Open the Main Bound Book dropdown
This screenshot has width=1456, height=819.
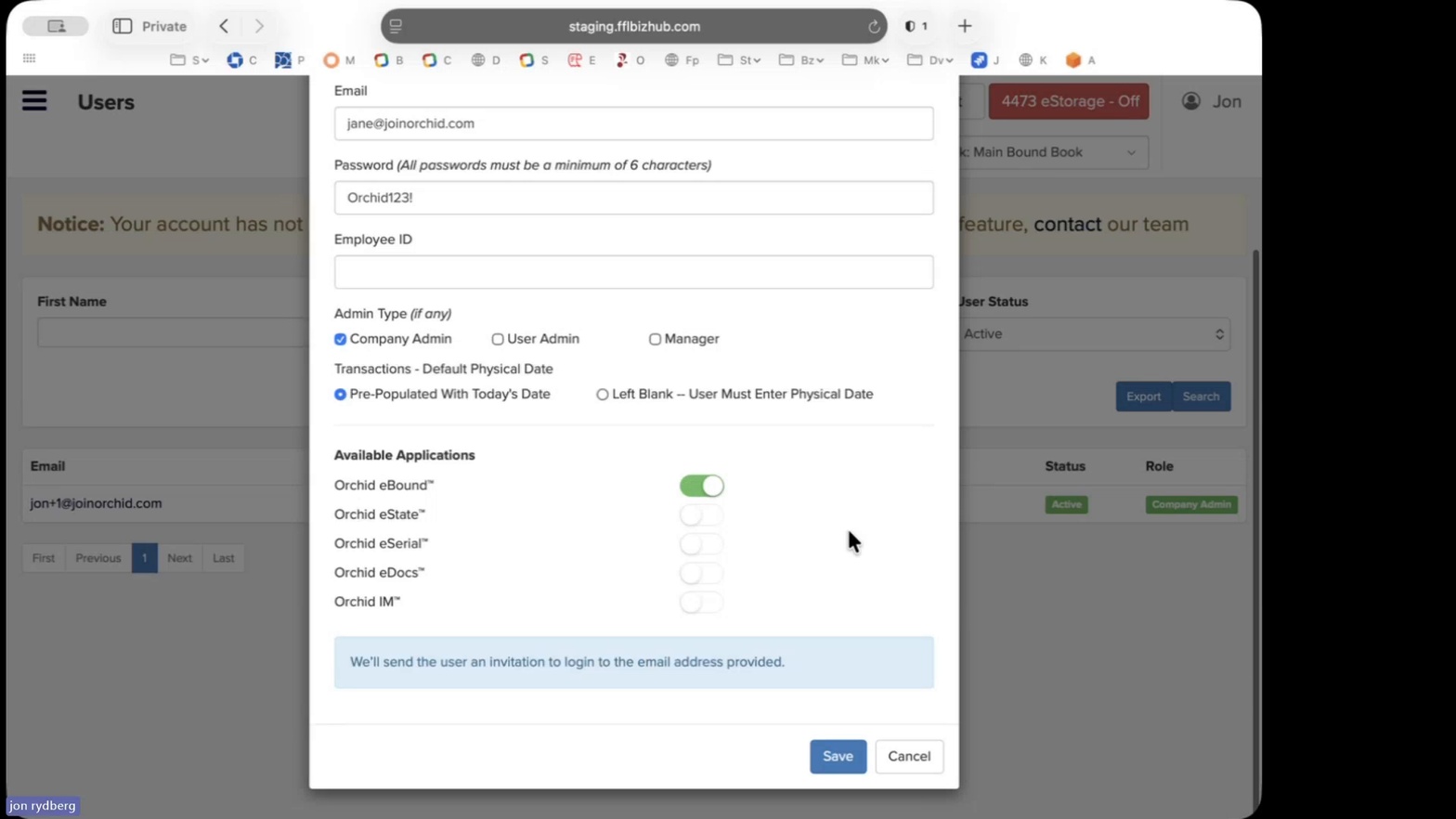[x=1053, y=152]
